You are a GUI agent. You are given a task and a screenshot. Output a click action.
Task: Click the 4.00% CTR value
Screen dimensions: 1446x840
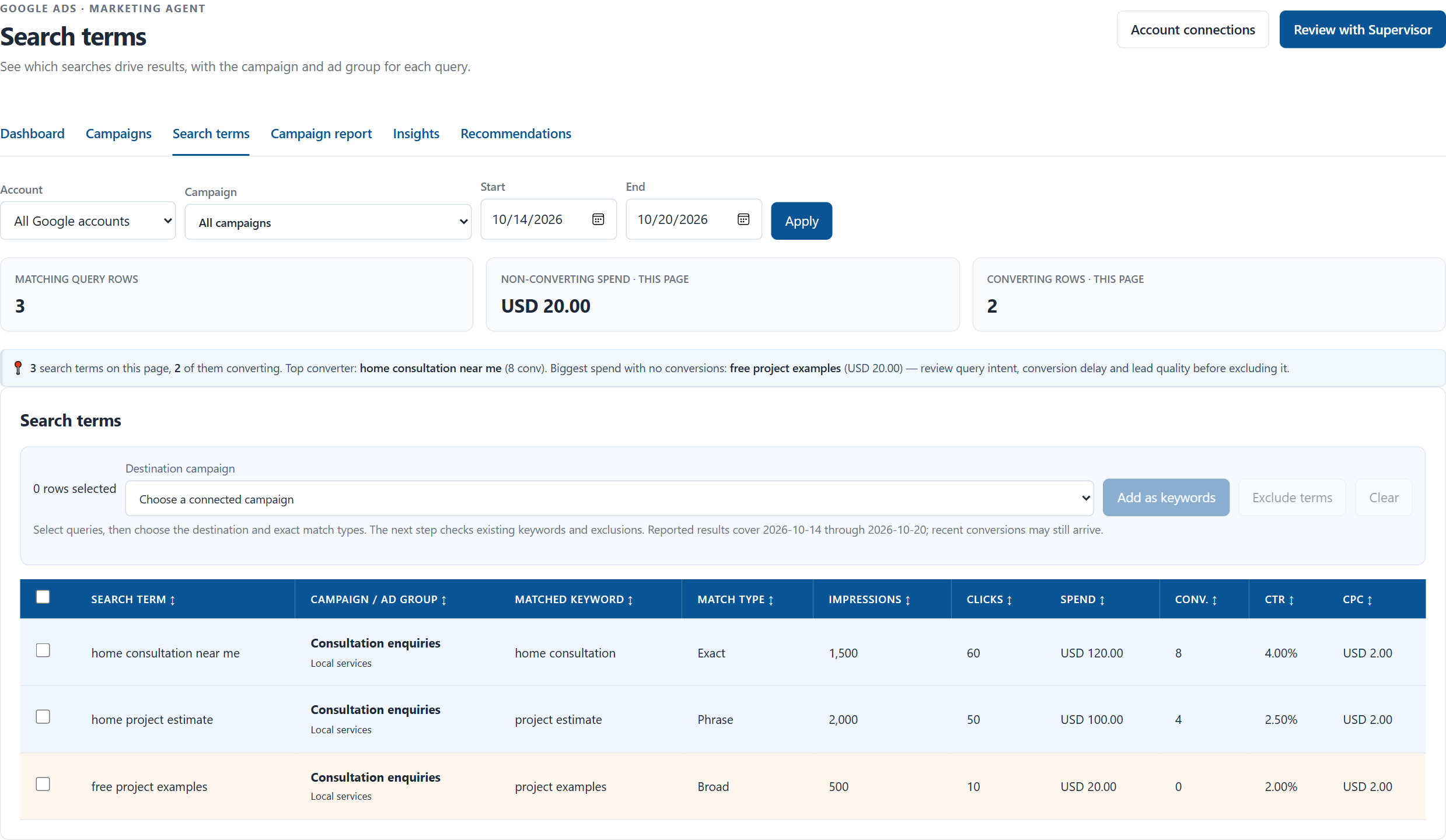1281,653
